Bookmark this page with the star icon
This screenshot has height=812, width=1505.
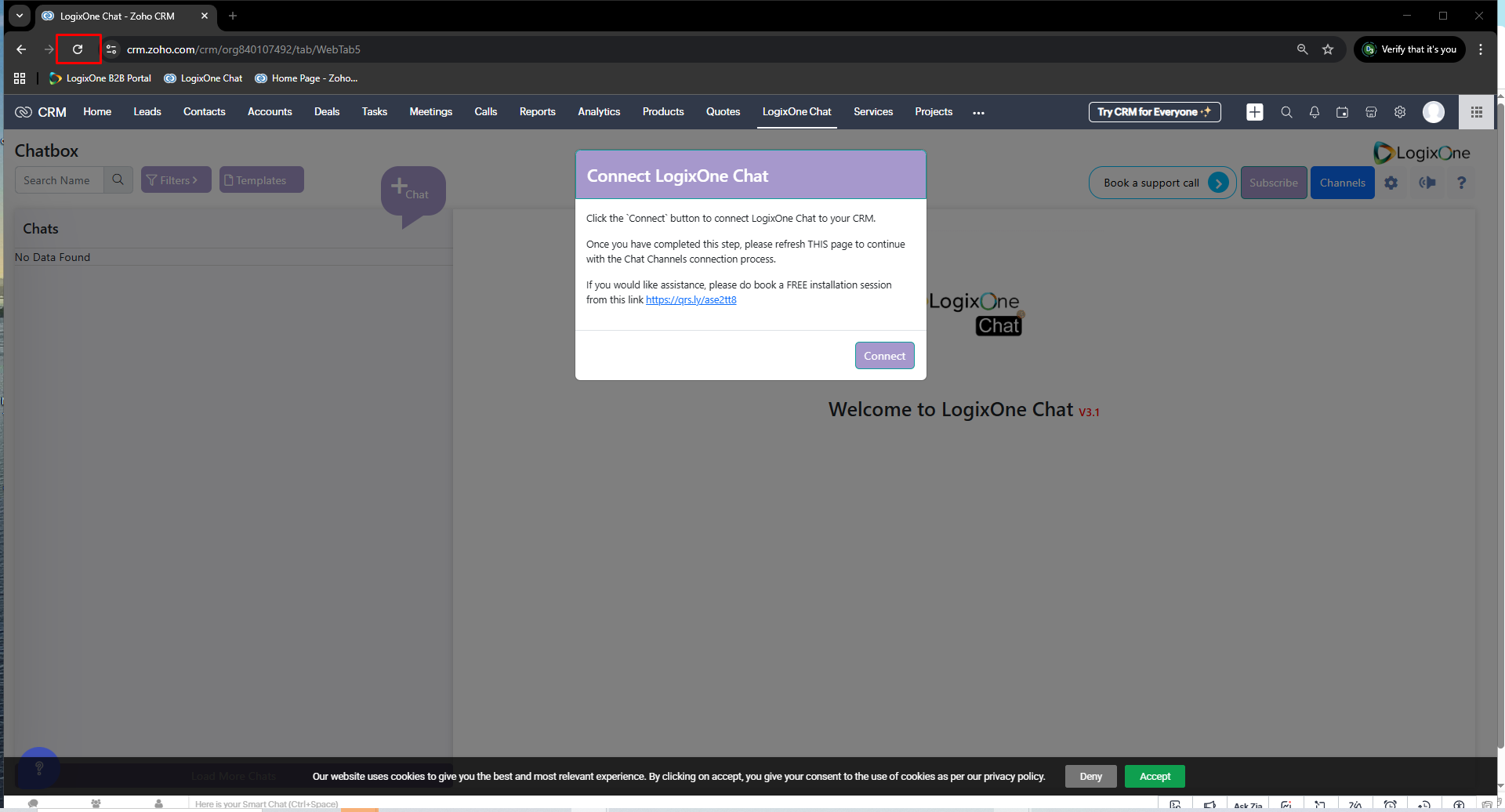pyautogui.click(x=1328, y=49)
